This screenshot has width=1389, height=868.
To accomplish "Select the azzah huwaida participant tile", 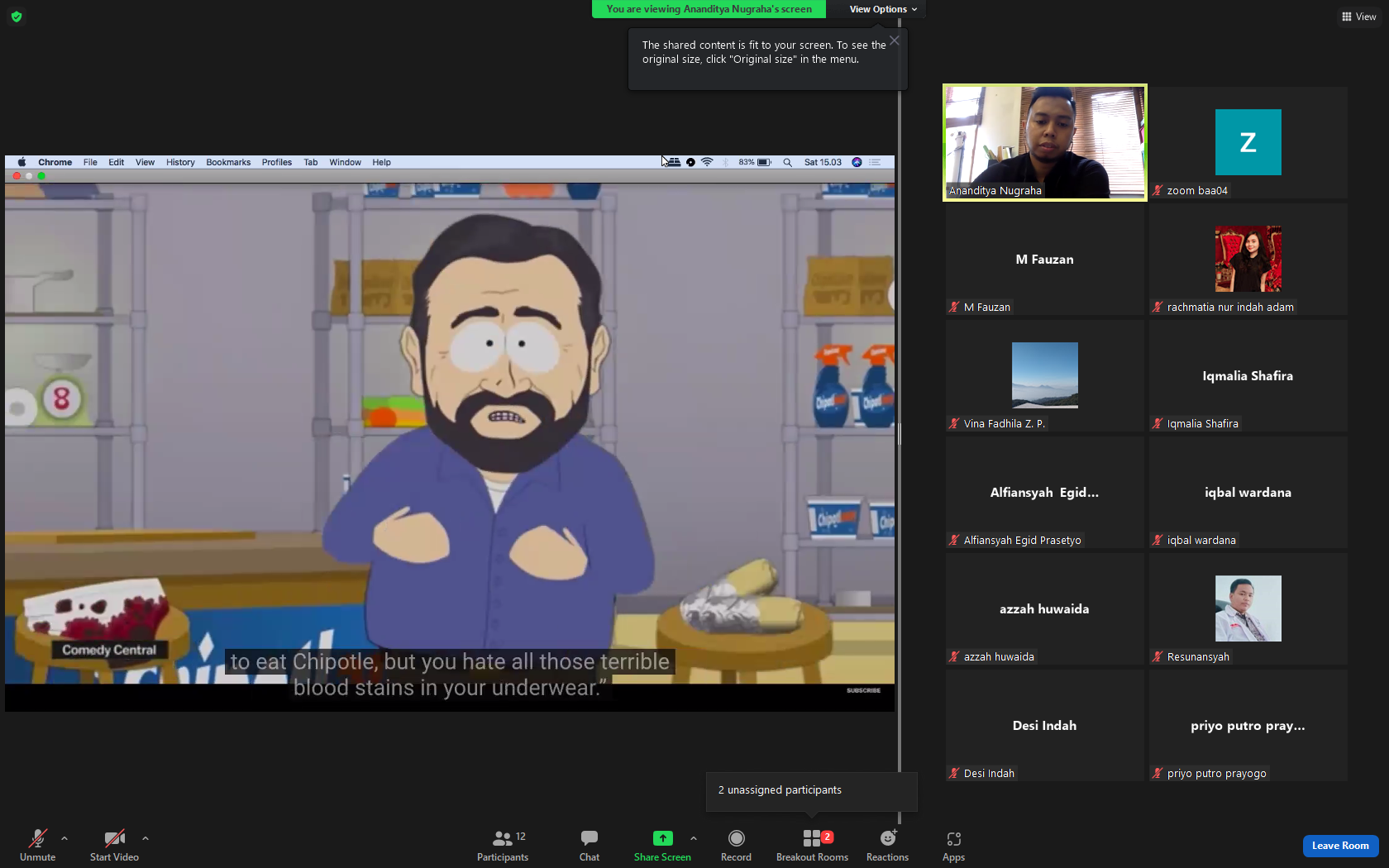I will (x=1045, y=608).
